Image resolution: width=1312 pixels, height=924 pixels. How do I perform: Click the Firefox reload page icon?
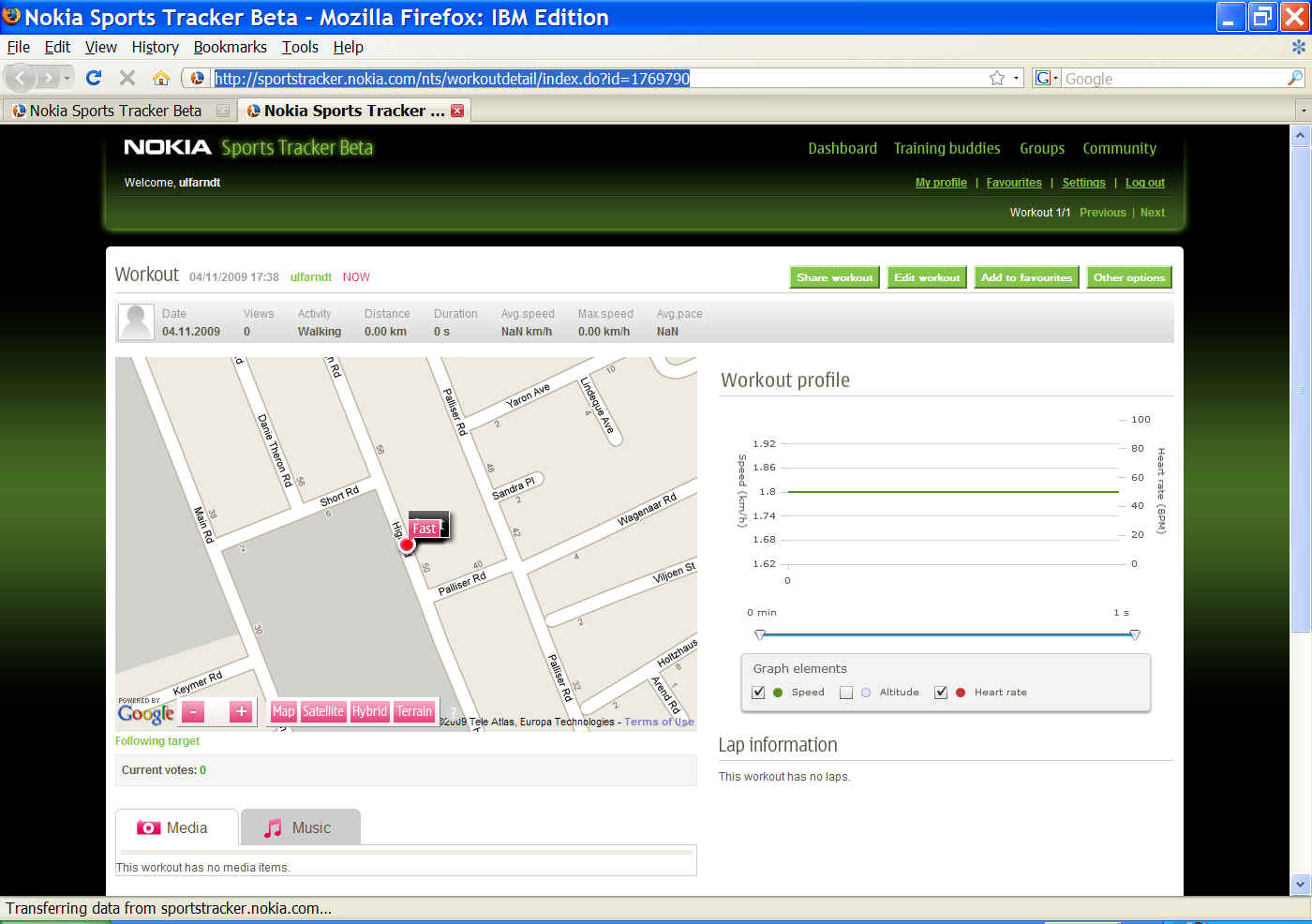[x=94, y=78]
